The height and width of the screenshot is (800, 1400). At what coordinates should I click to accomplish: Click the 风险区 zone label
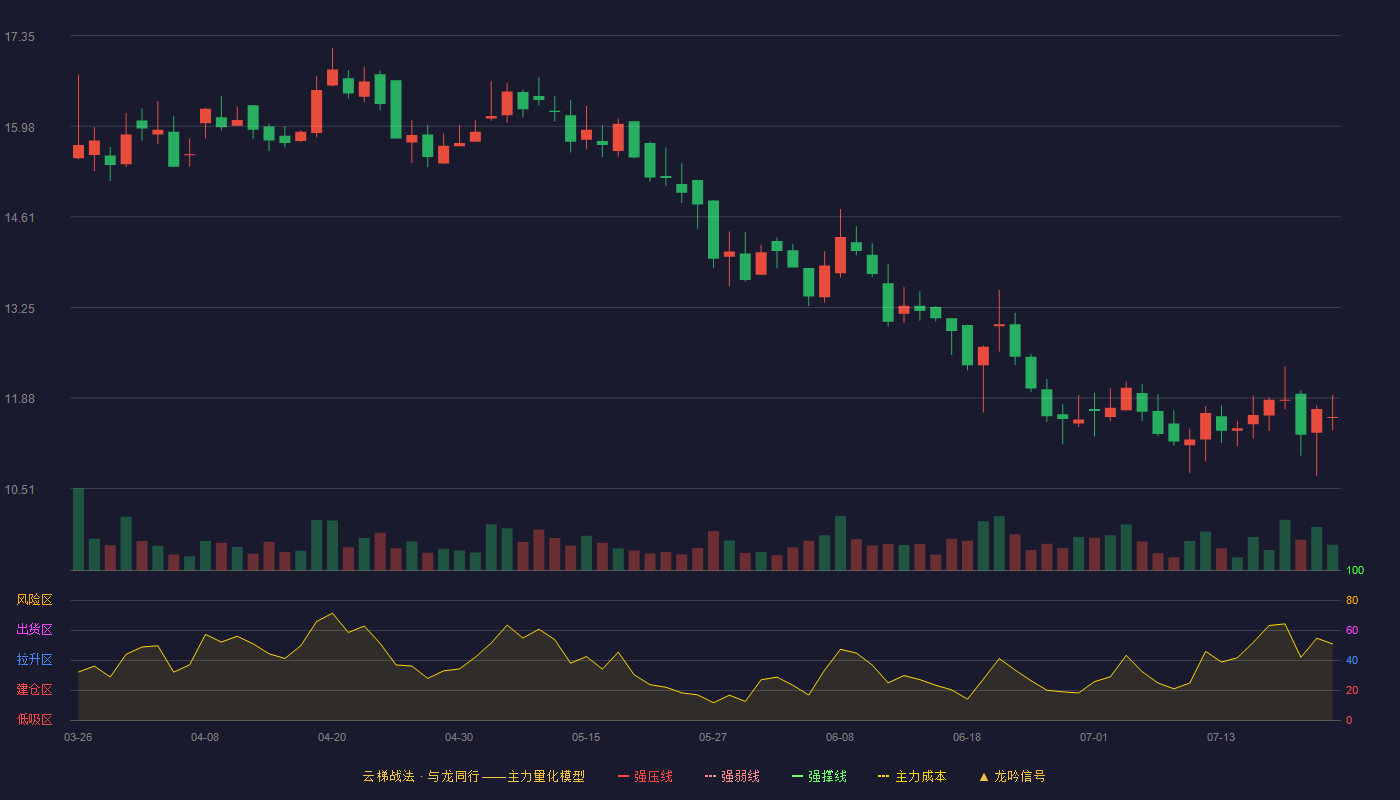pos(34,600)
